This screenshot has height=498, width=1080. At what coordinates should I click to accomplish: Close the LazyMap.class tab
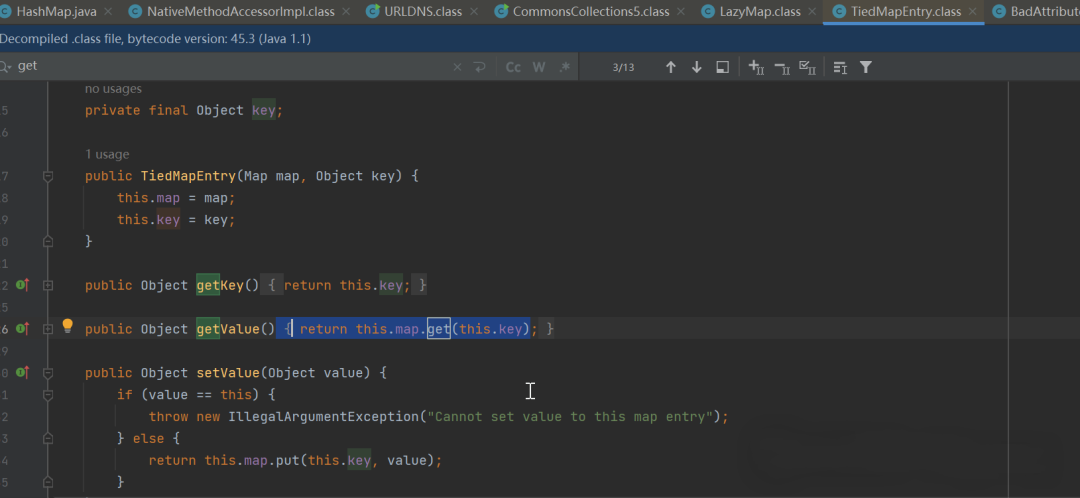(x=811, y=12)
